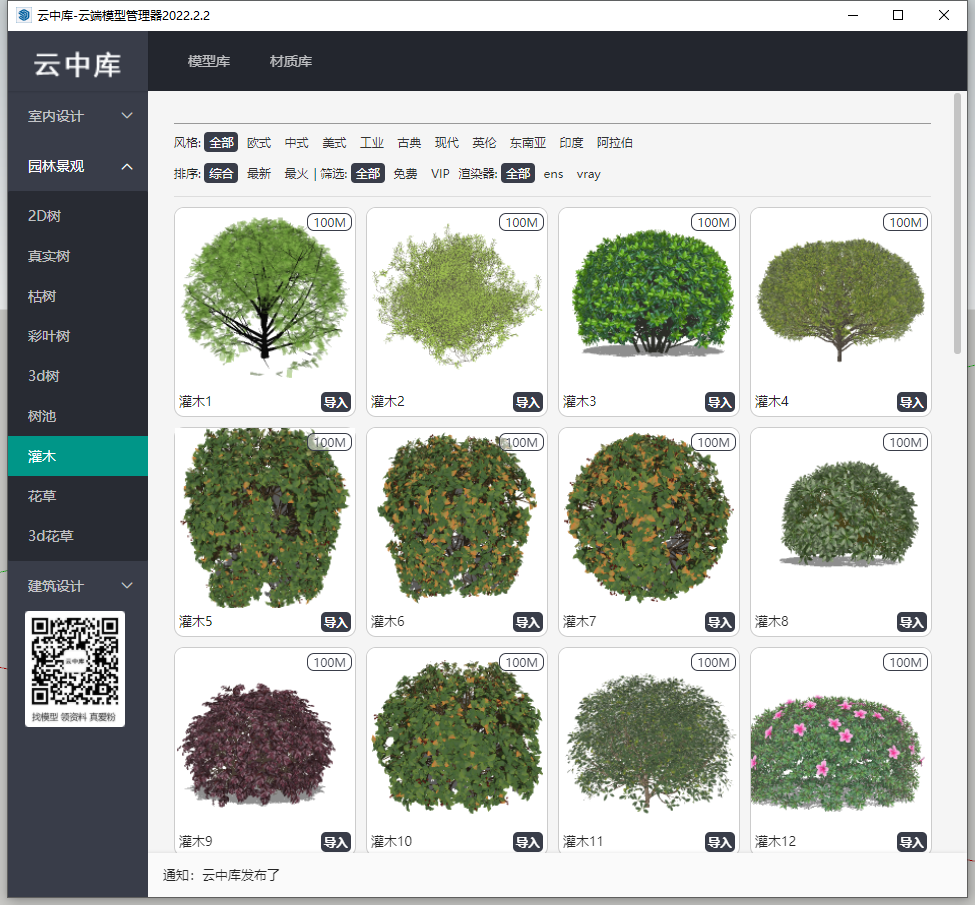Click the 100M size badge on 灌木4
This screenshot has width=975, height=905.
[x=905, y=223]
